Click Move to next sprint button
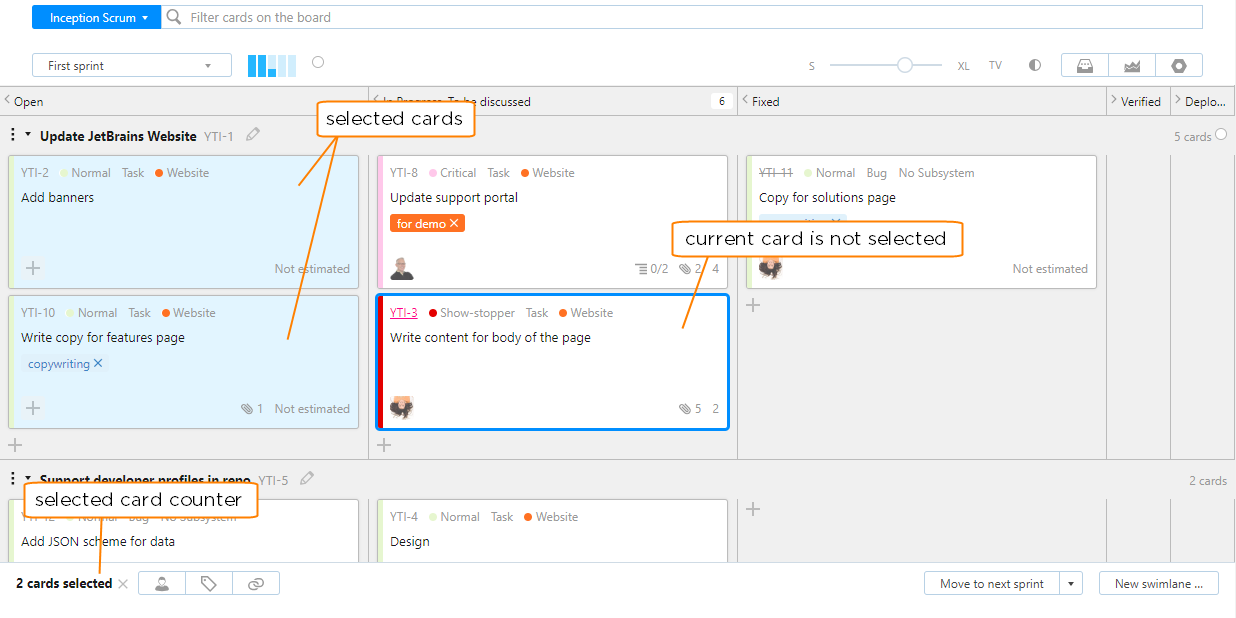The image size is (1236, 618). coord(992,584)
